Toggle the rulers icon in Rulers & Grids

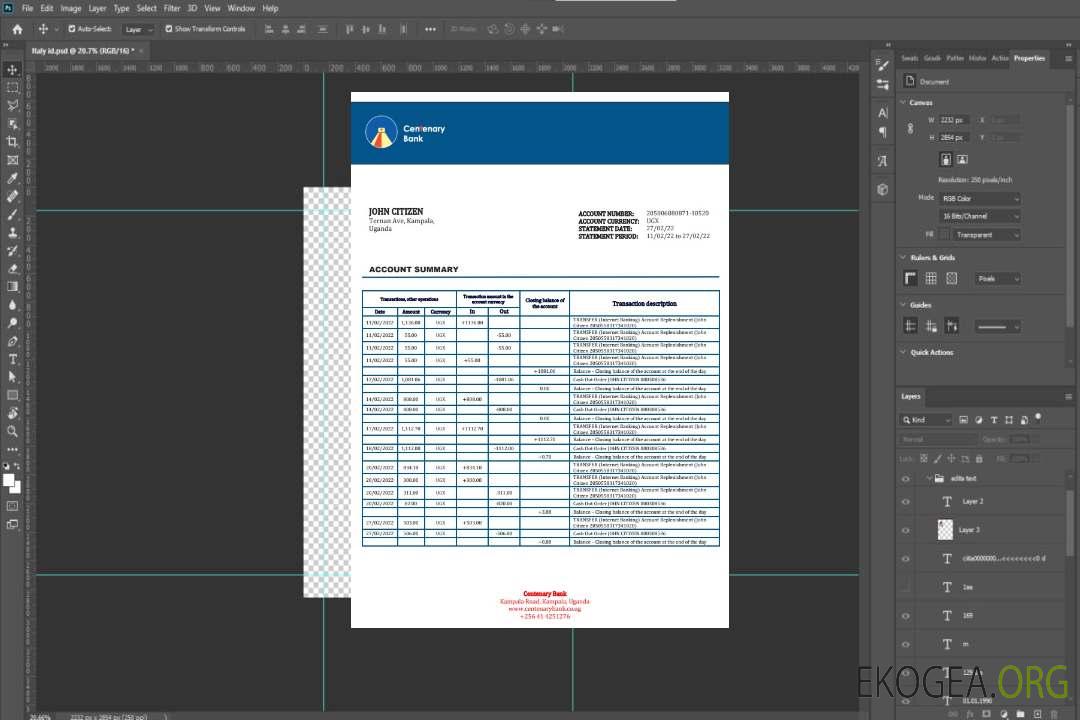[911, 279]
